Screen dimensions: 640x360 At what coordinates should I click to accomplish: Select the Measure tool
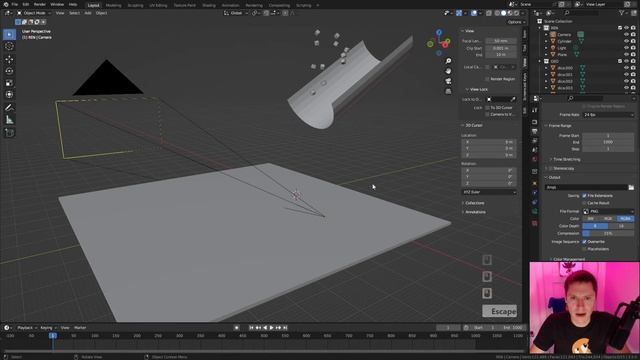click(x=9, y=120)
